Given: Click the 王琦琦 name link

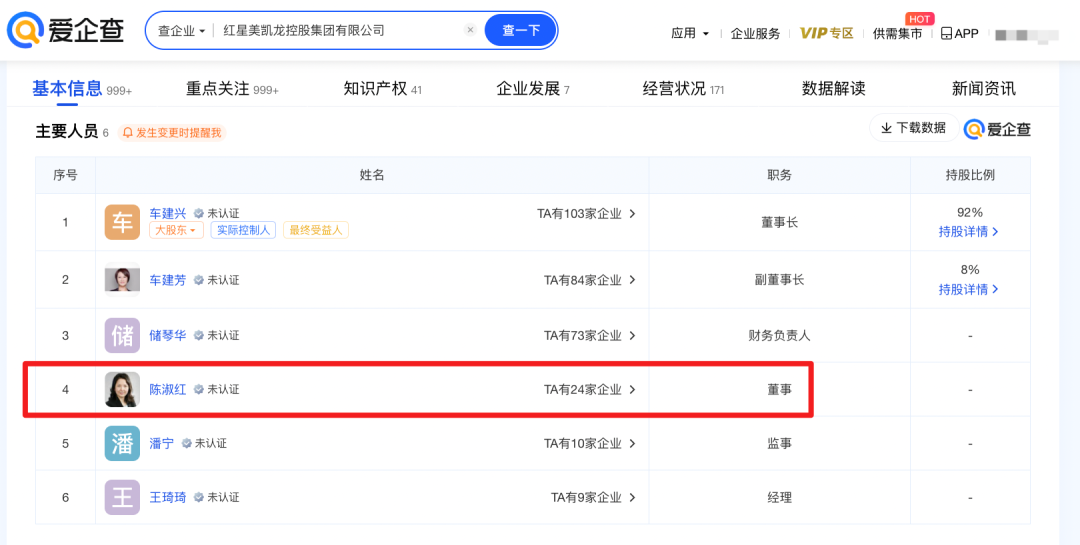Looking at the screenshot, I should pos(168,497).
